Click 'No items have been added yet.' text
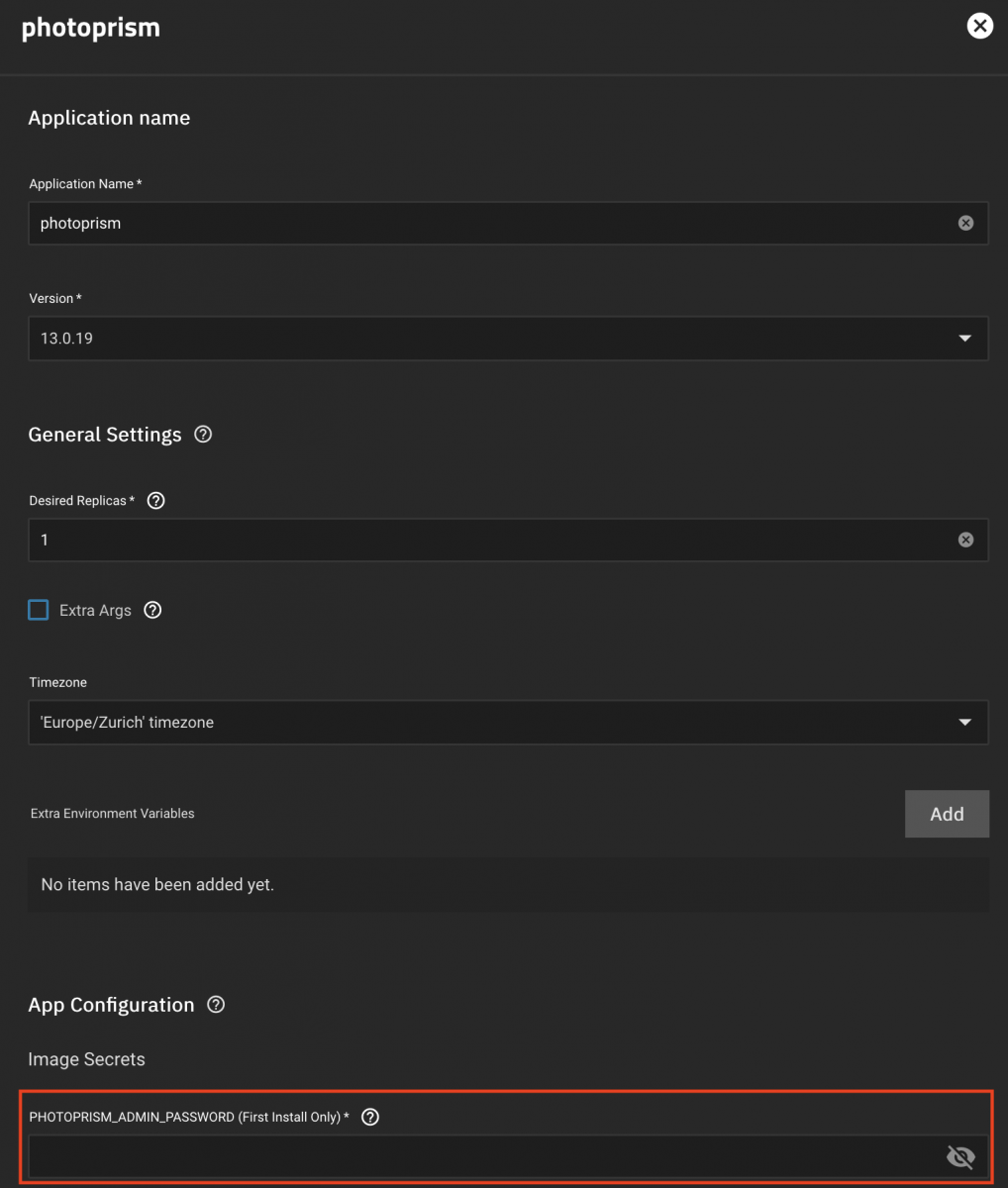1008x1188 pixels. pyautogui.click(x=157, y=885)
